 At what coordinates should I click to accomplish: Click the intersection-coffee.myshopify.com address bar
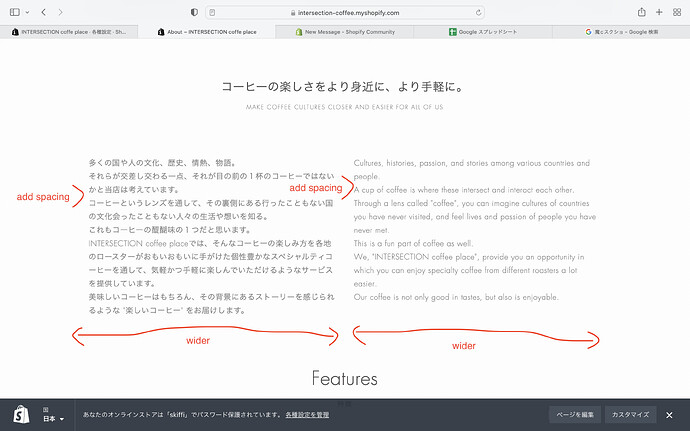[x=345, y=13]
